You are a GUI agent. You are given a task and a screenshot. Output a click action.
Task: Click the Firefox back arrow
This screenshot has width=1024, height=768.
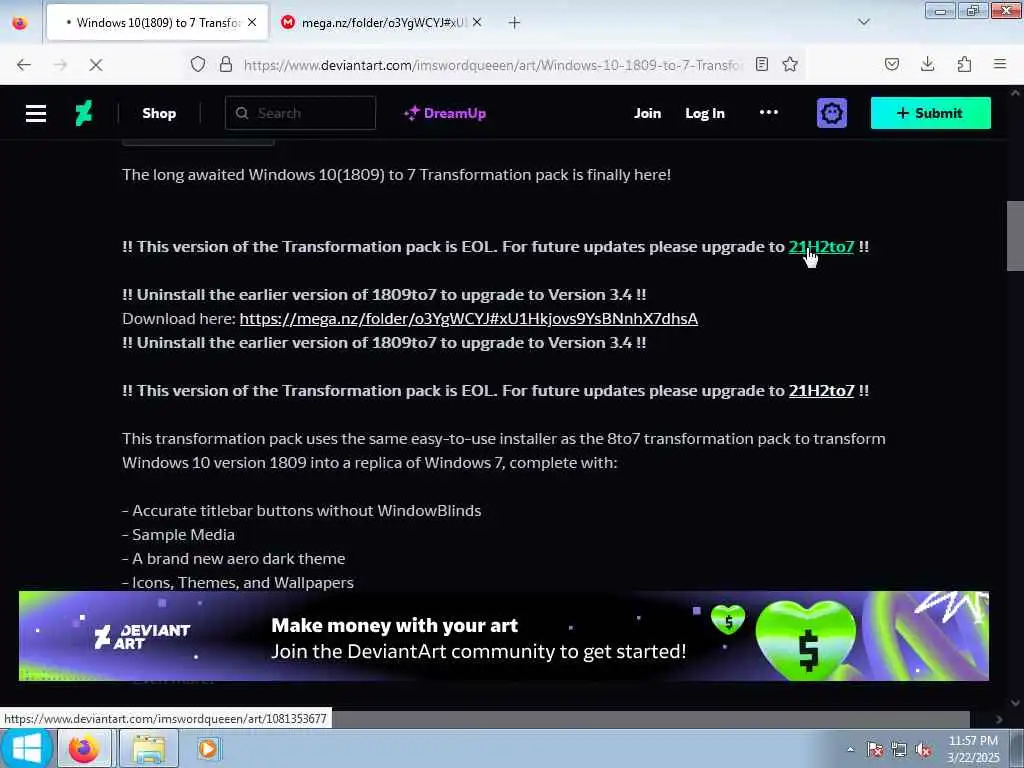click(x=24, y=65)
